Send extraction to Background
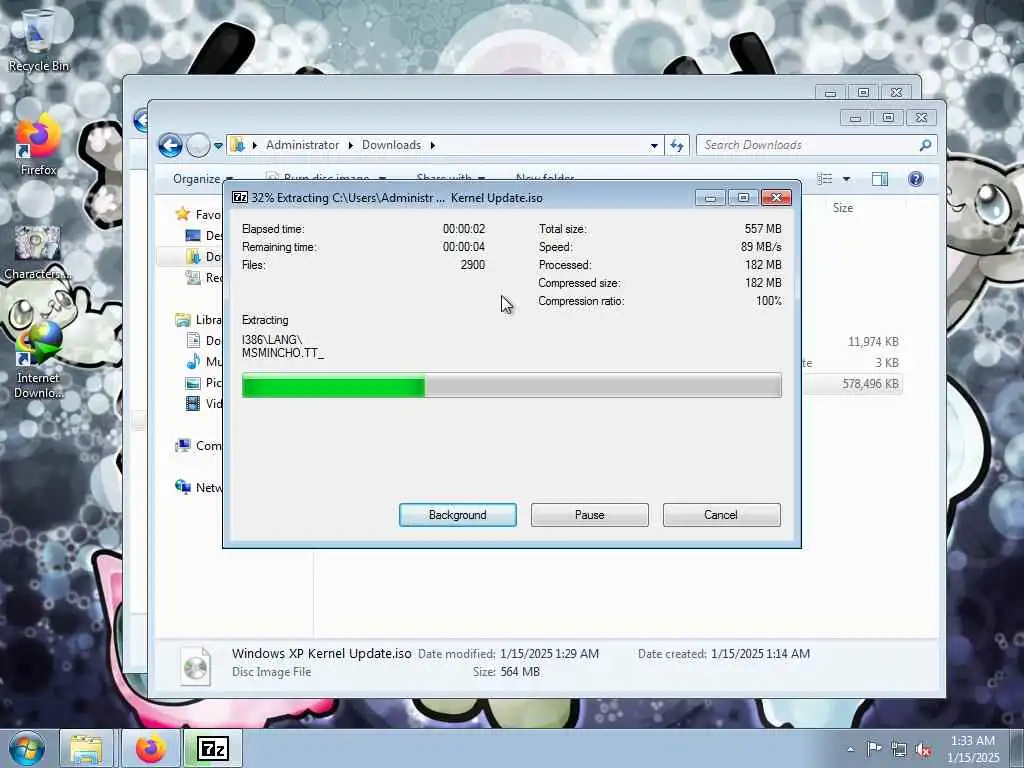Viewport: 1024px width, 768px height. (457, 515)
